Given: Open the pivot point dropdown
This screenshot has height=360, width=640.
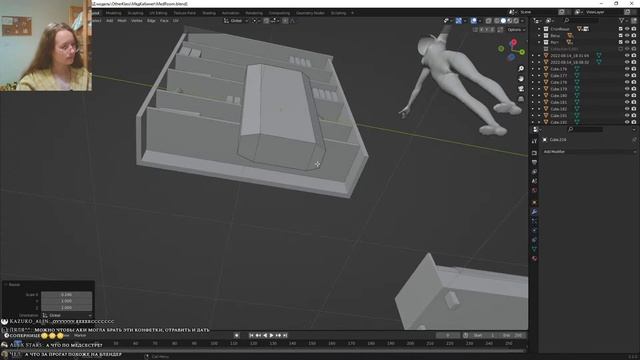Looking at the screenshot, I should pyautogui.click(x=256, y=20).
